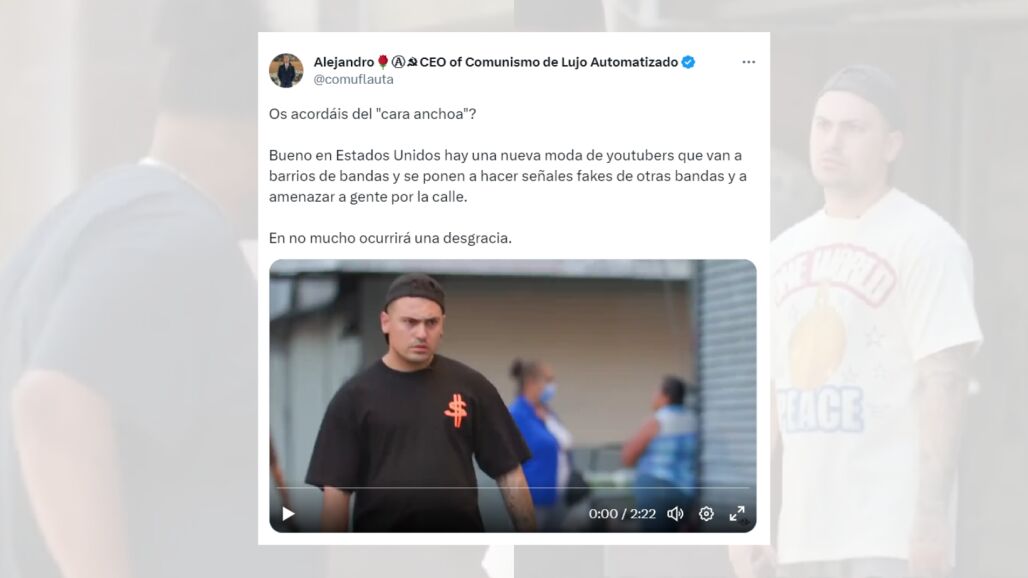Click the hammer and sickle emoji
Viewport: 1028px width, 578px height.
[x=412, y=62]
